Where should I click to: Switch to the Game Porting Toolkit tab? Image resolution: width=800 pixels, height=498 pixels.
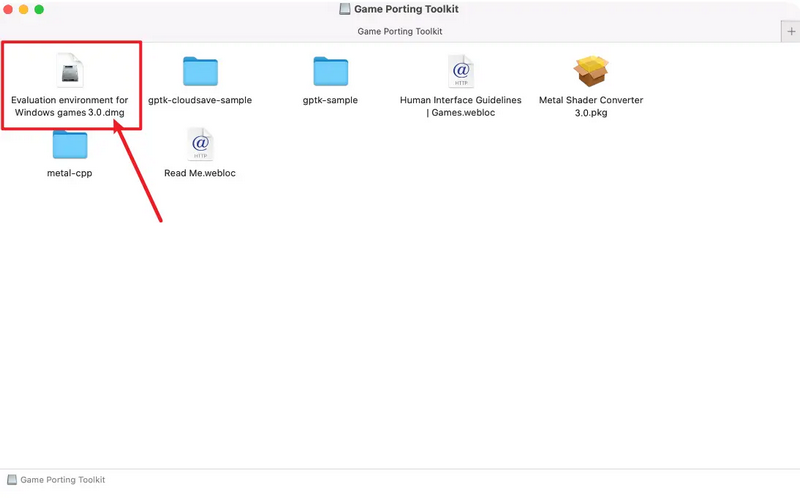[399, 31]
